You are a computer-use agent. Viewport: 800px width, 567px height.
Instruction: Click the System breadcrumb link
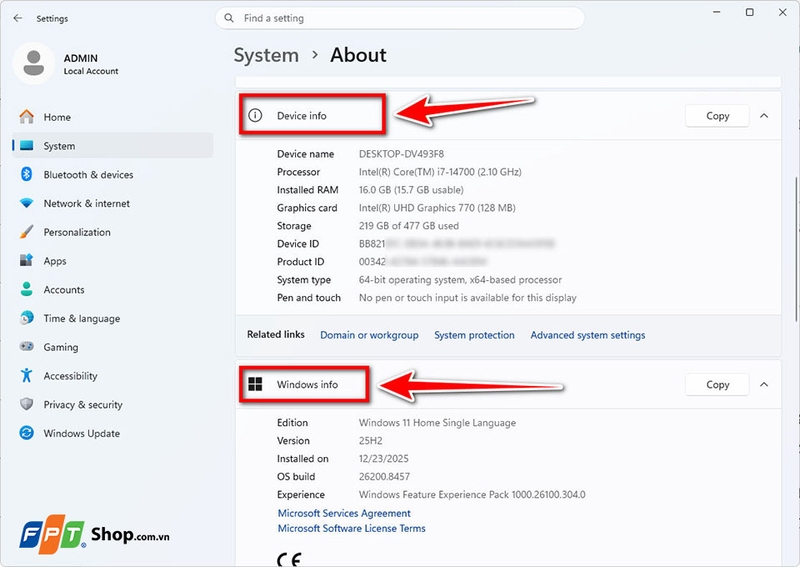(266, 55)
